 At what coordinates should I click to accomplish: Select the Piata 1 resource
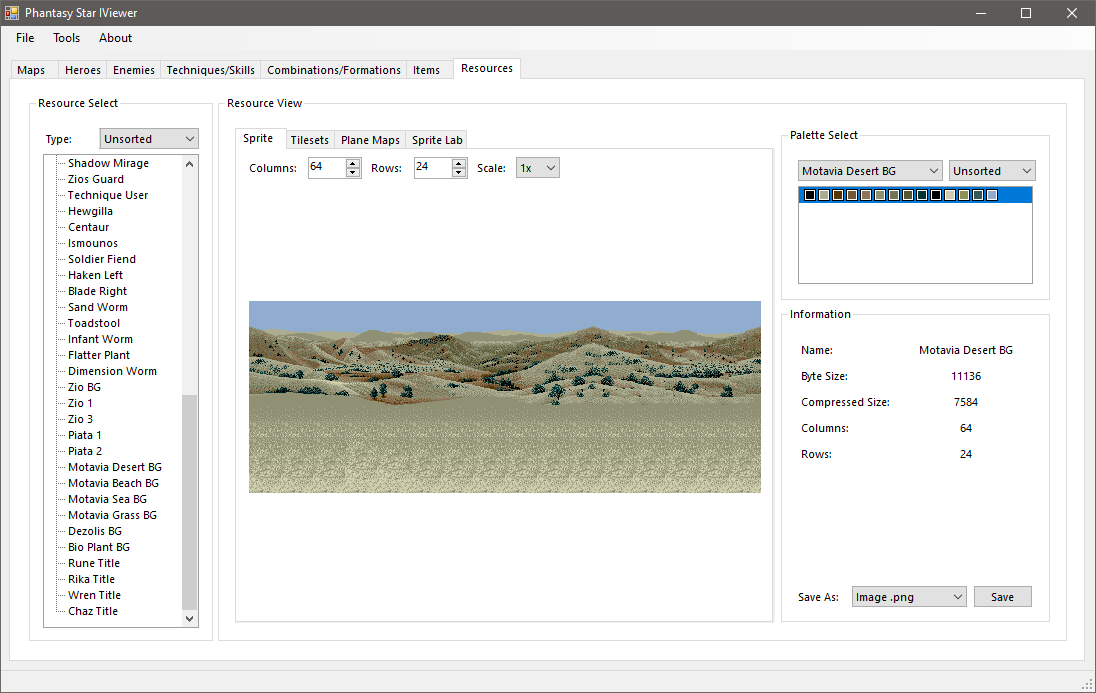point(85,435)
